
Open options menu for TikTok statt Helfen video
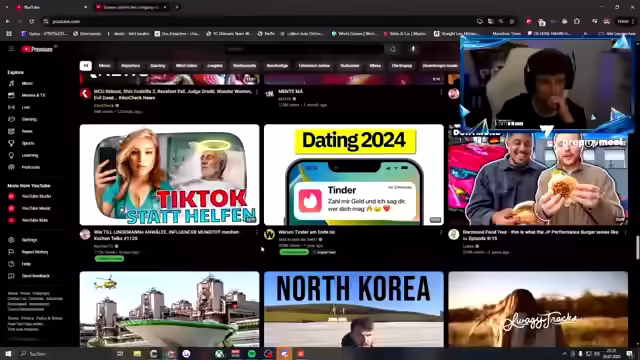point(257,232)
